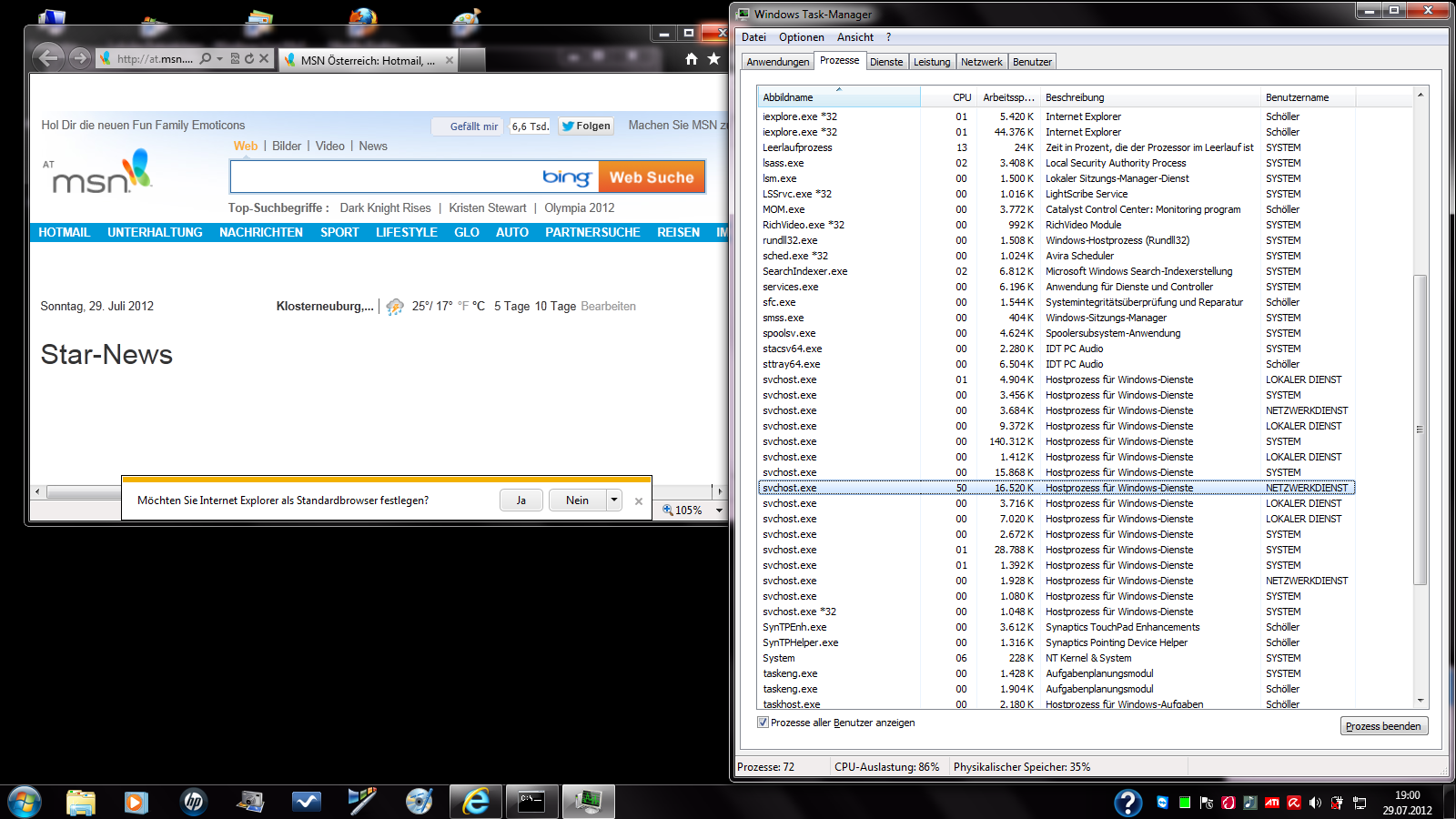Open the TeamViewer tray icon
The image size is (1456, 819).
pos(1162,803)
